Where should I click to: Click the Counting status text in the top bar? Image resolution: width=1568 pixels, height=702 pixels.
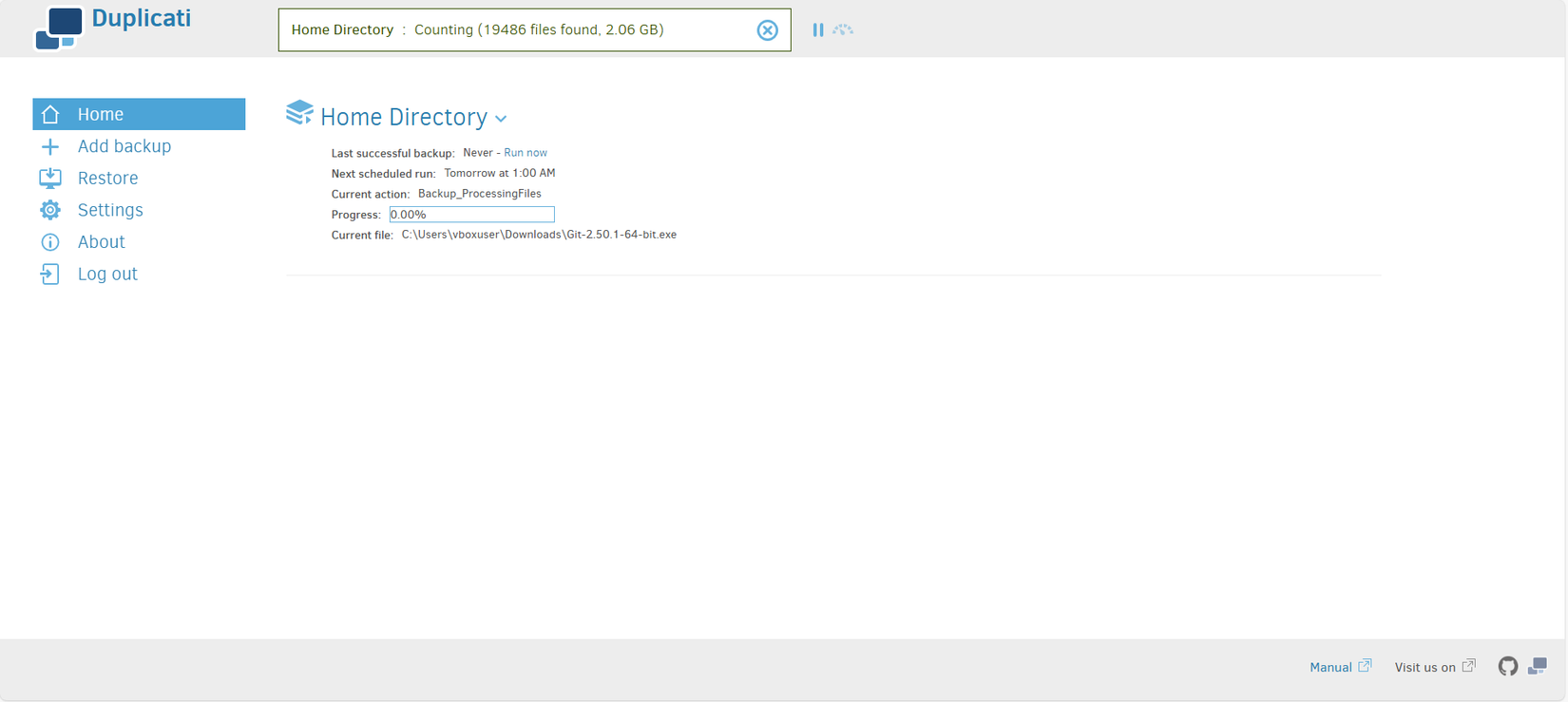tap(539, 30)
